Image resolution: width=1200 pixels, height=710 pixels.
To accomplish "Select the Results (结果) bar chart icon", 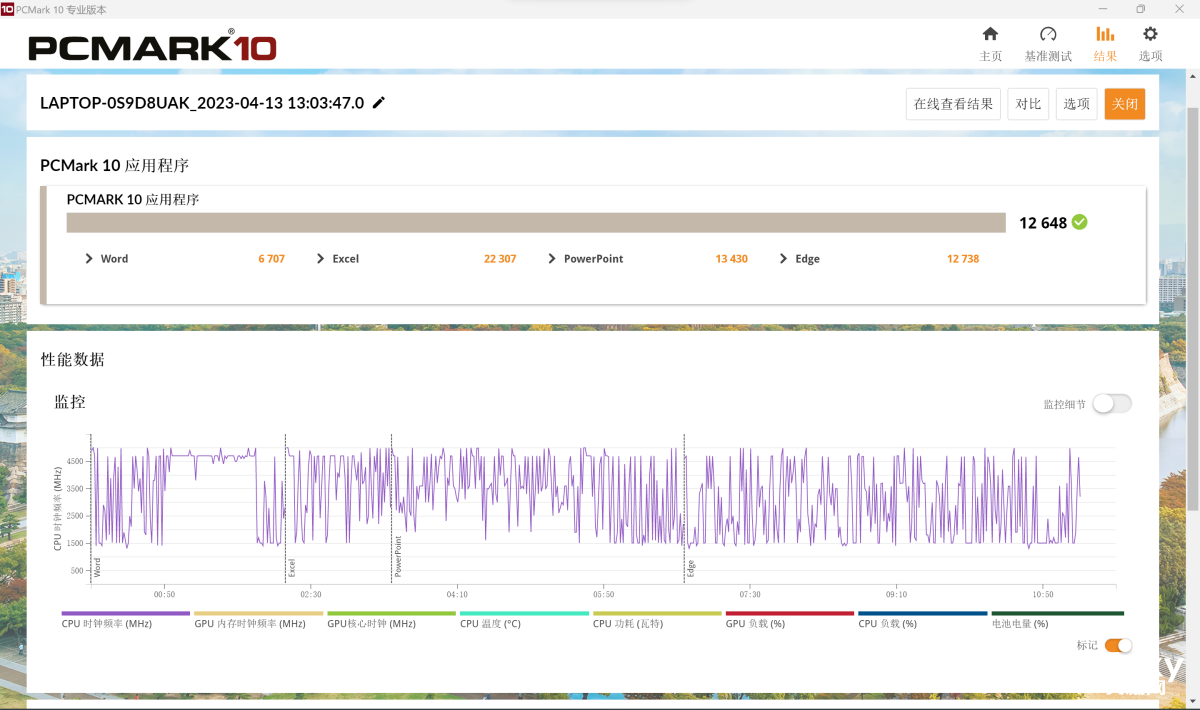I will coord(1105,35).
